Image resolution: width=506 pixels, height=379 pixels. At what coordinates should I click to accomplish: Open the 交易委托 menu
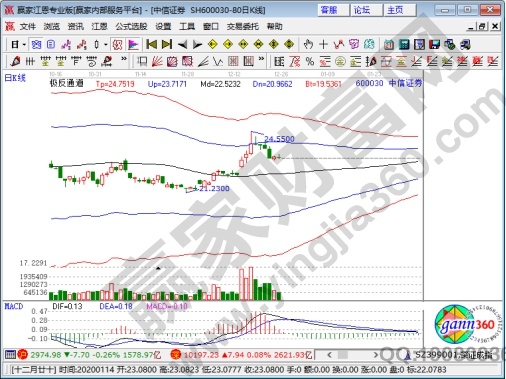[x=243, y=26]
